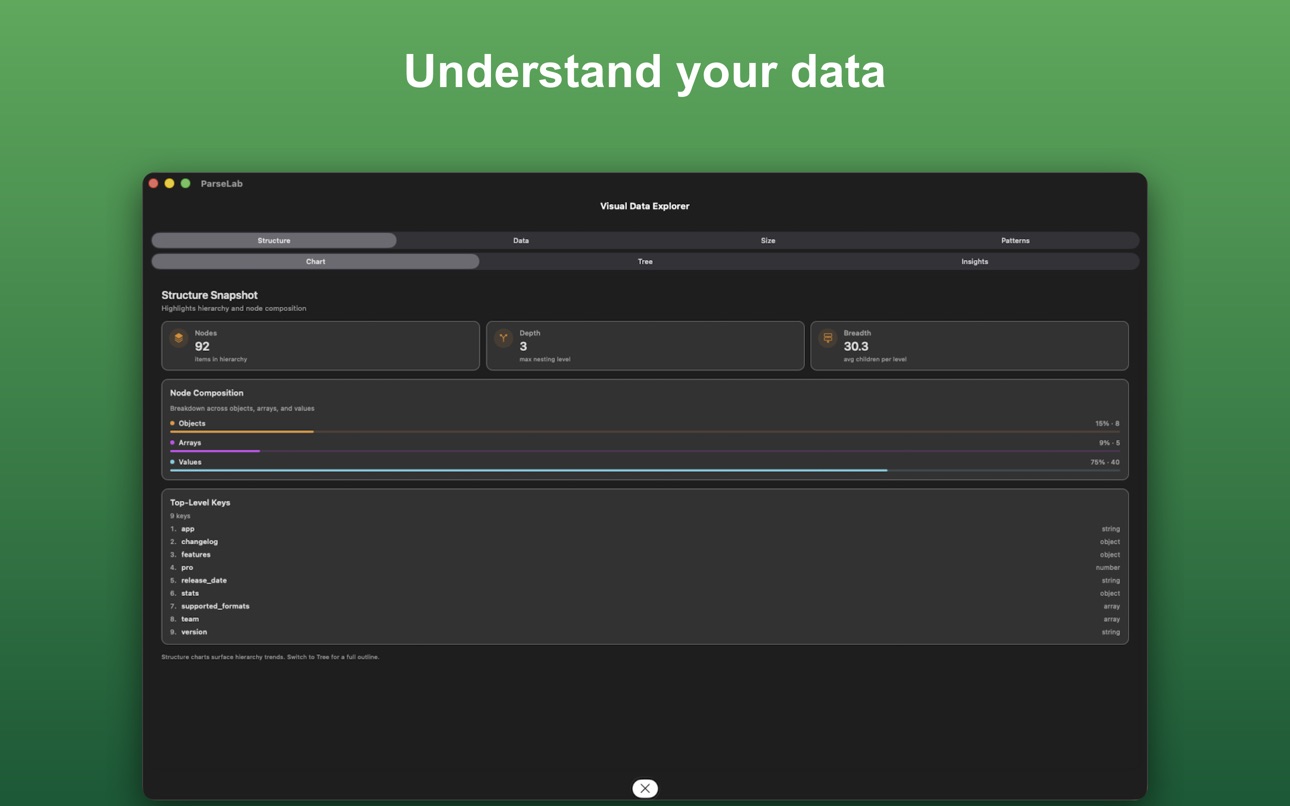This screenshot has width=1290, height=806.
Task: Click the X close button at bottom
Action: pyautogui.click(x=645, y=789)
